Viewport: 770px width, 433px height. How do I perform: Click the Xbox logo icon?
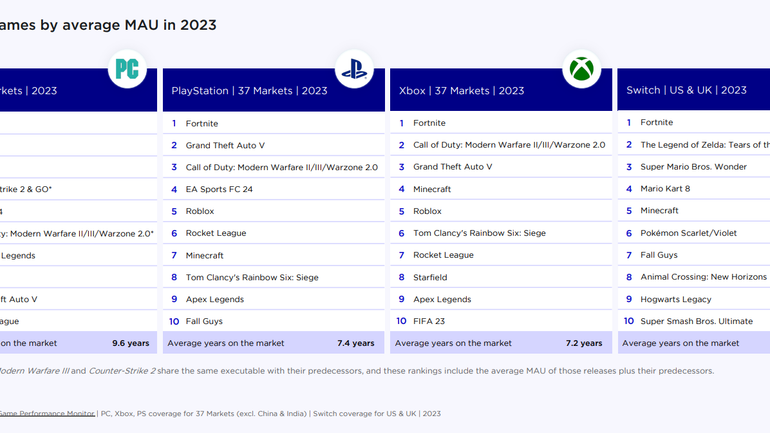[x=581, y=69]
